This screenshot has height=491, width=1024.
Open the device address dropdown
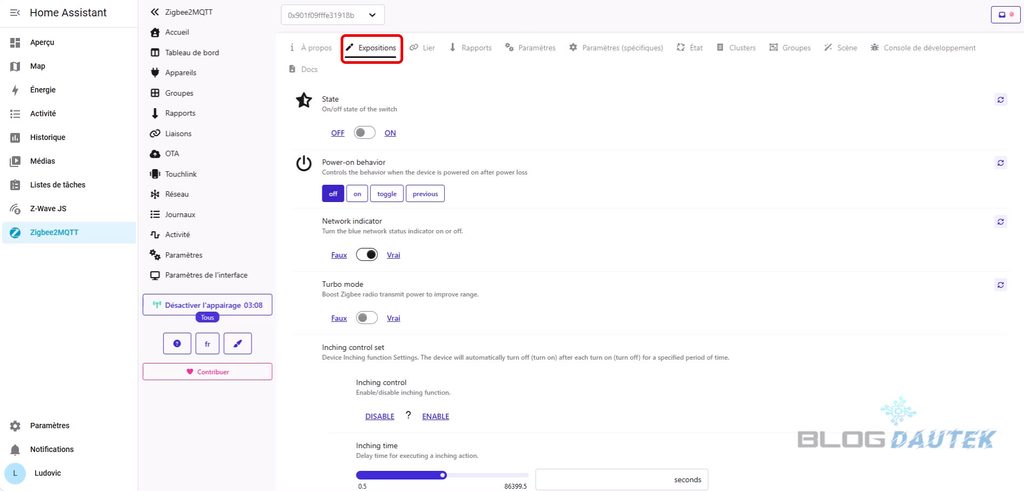coord(332,15)
